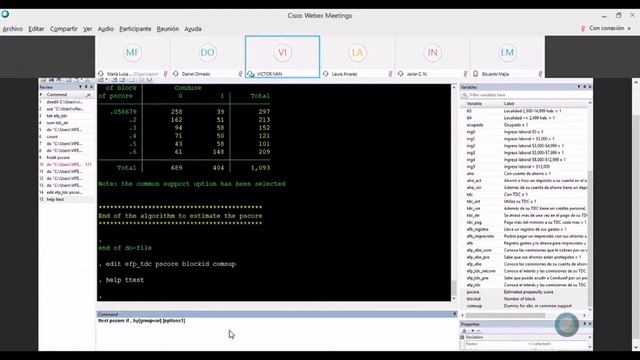The image size is (640, 360).
Task: Click headset icon next to Daniel Olmedo
Action: [176, 74]
